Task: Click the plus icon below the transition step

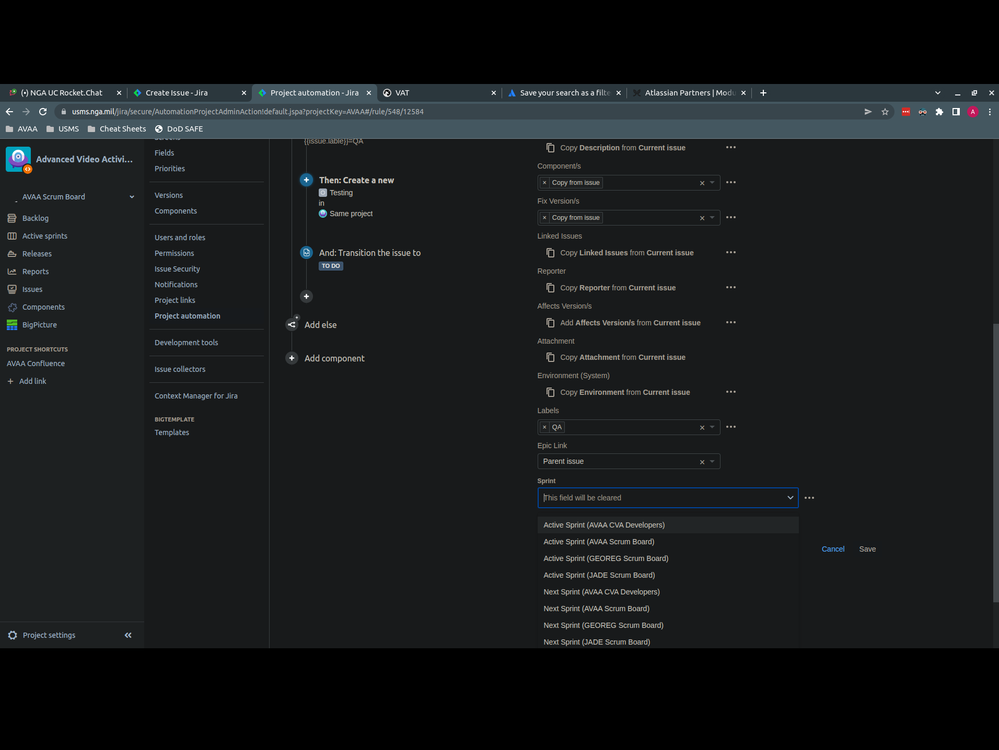Action: point(306,296)
